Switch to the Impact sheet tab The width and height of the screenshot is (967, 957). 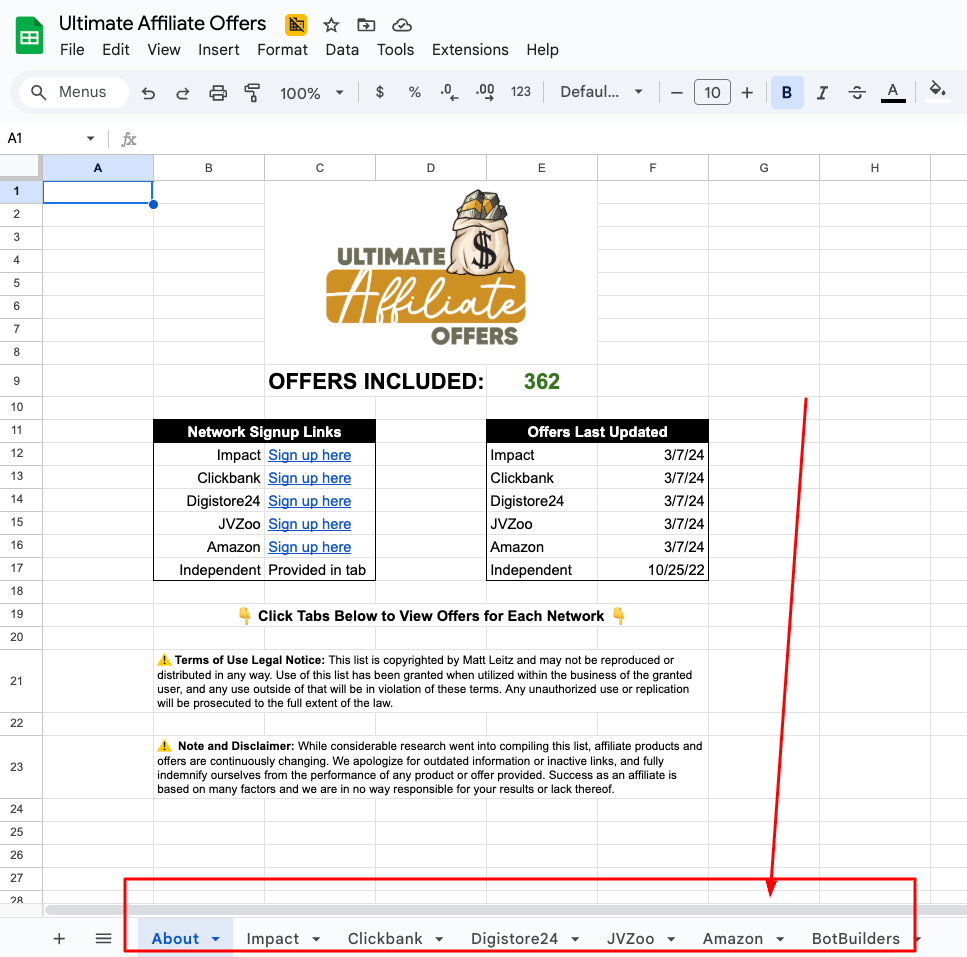pos(273,939)
